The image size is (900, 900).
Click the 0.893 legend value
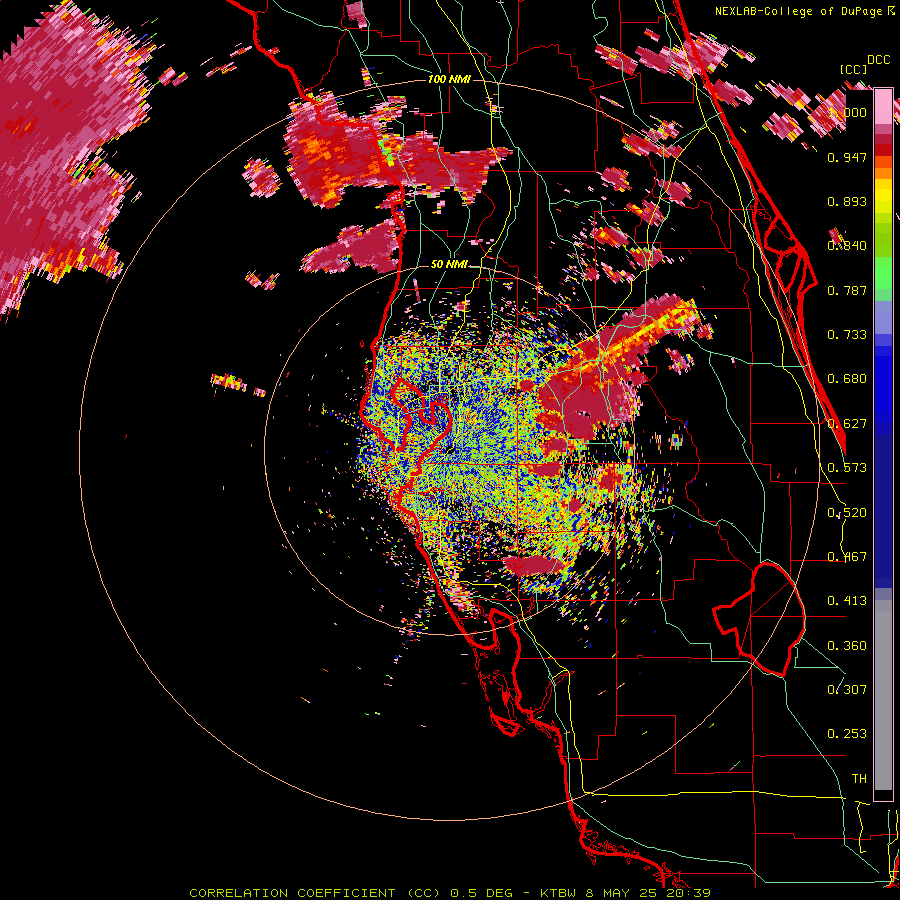point(847,201)
